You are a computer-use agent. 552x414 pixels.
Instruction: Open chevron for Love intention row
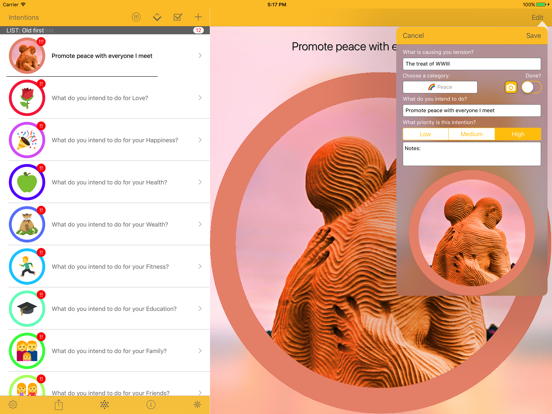(x=200, y=98)
